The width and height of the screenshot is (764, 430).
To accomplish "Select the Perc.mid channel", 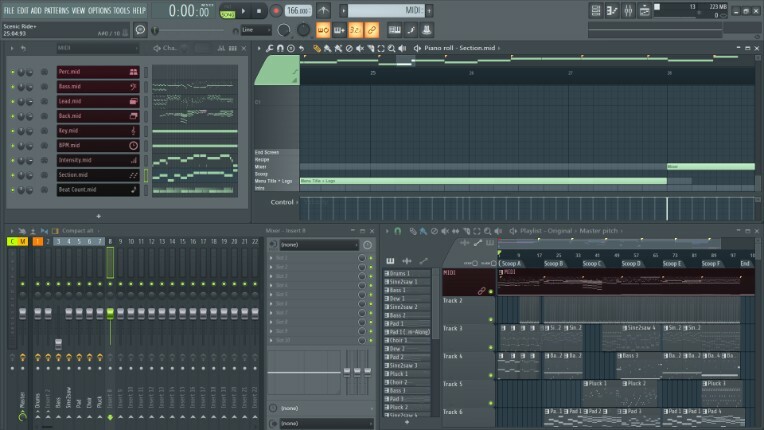I will (x=98, y=72).
